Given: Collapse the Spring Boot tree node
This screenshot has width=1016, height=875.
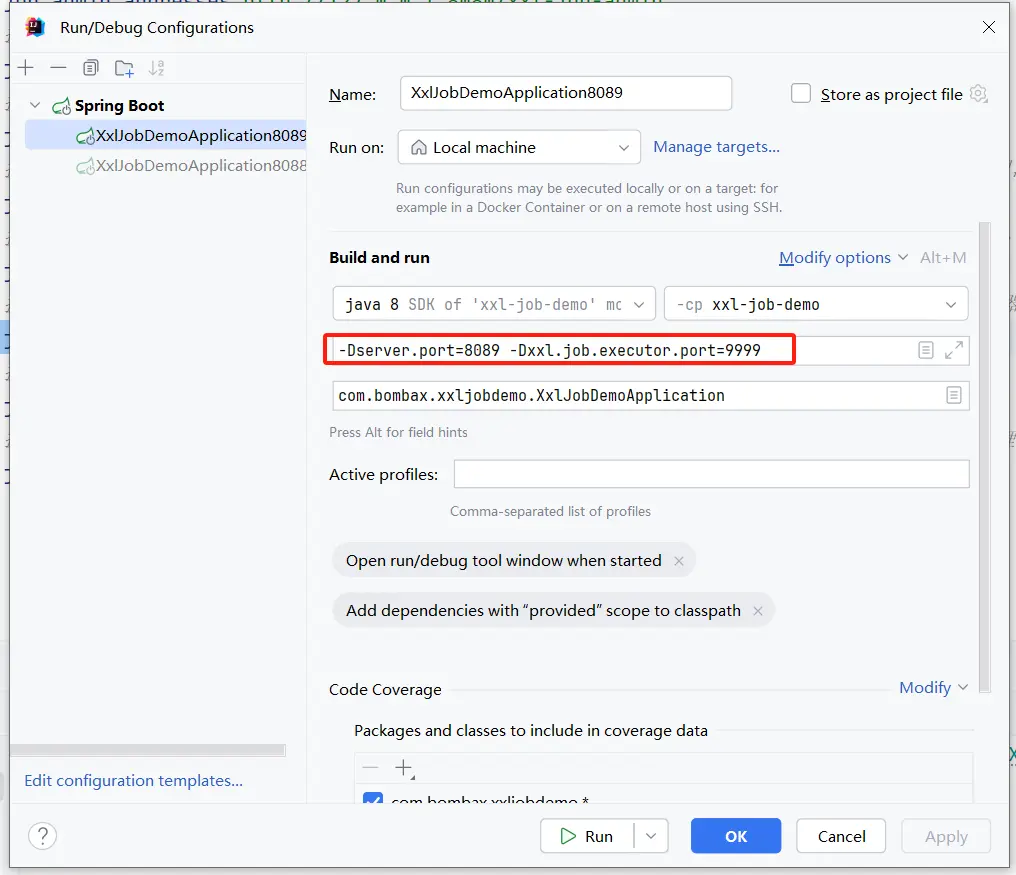Looking at the screenshot, I should point(36,105).
